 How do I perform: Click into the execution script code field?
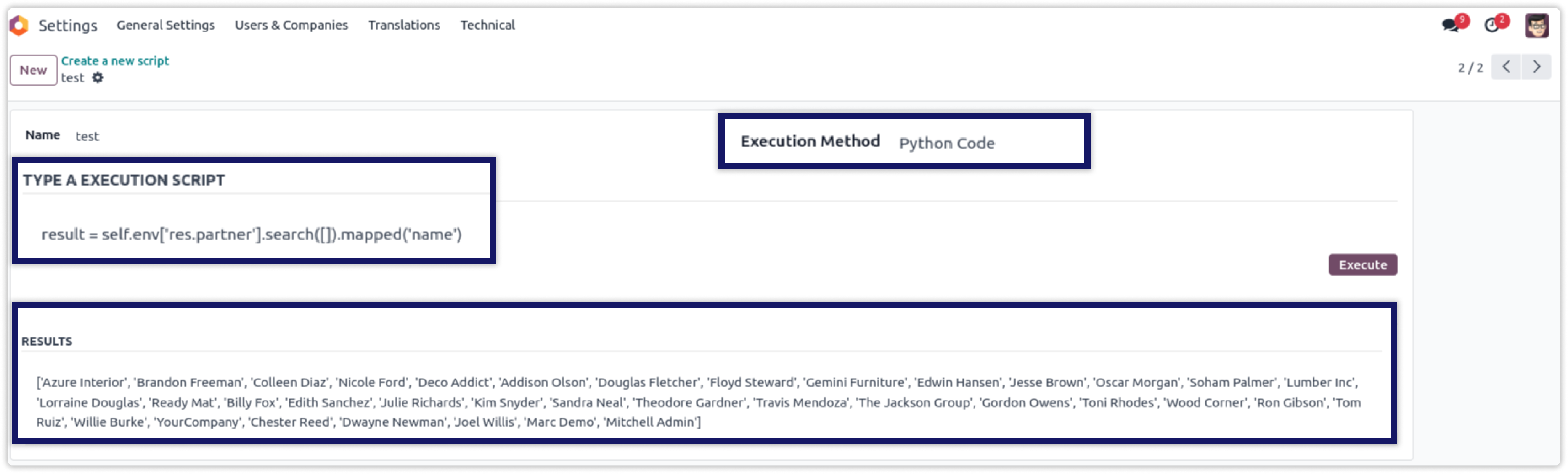(x=252, y=235)
